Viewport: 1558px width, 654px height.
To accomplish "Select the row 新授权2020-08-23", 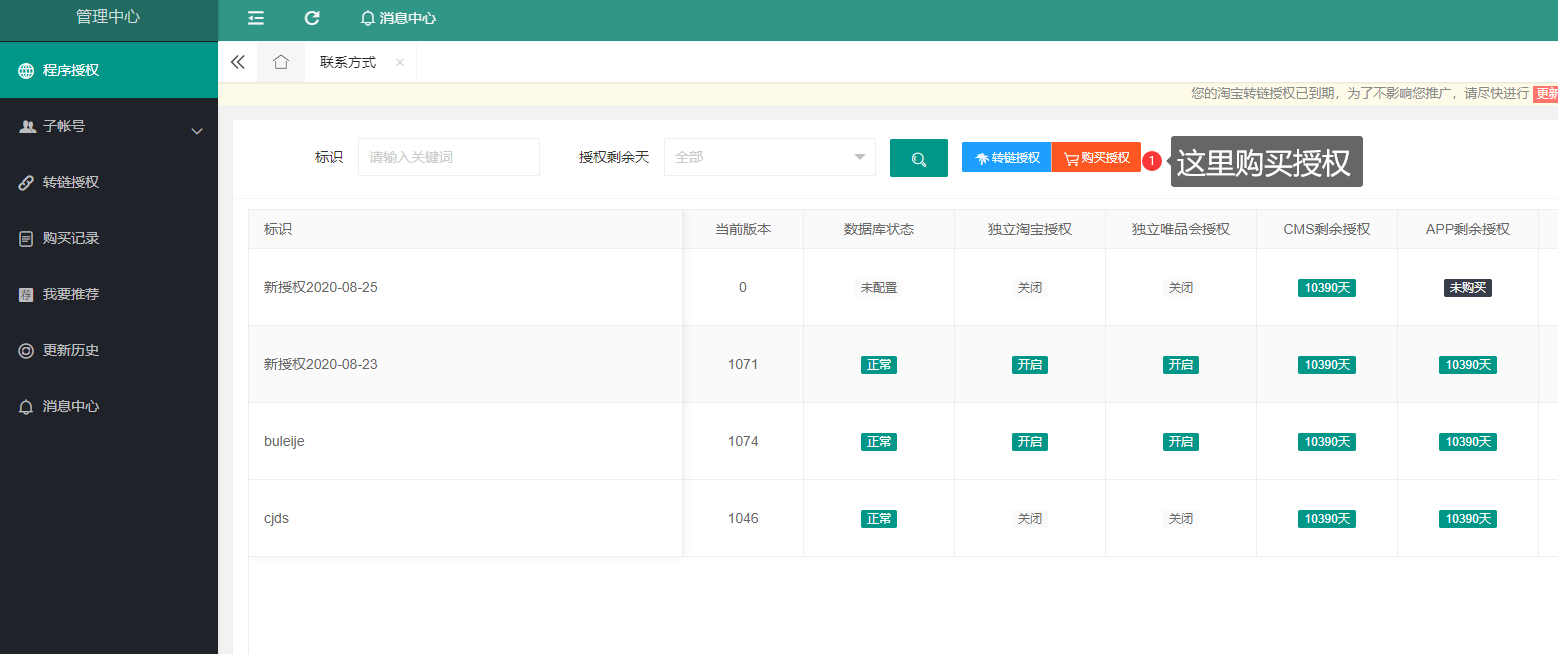I will (x=321, y=364).
